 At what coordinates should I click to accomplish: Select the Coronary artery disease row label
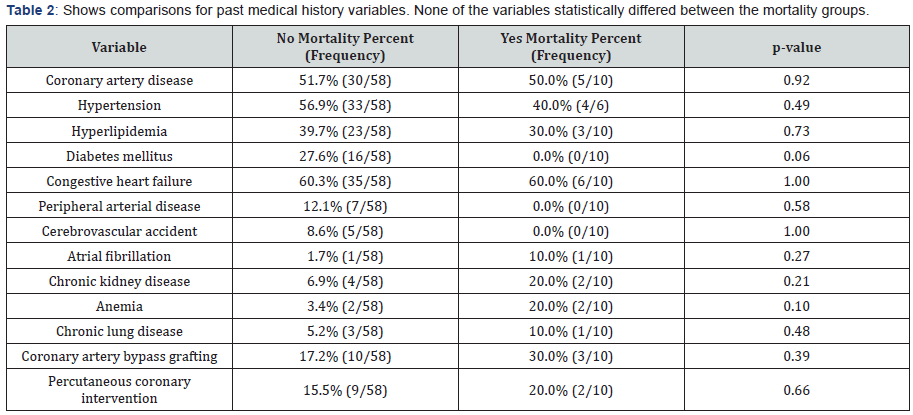click(x=119, y=79)
